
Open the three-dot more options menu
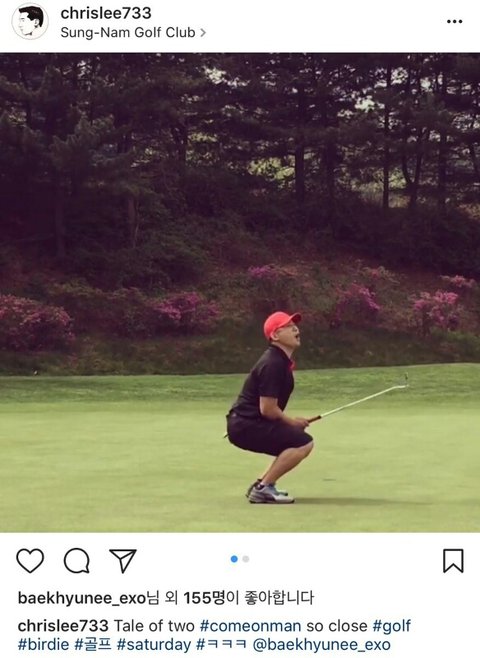pos(454,21)
